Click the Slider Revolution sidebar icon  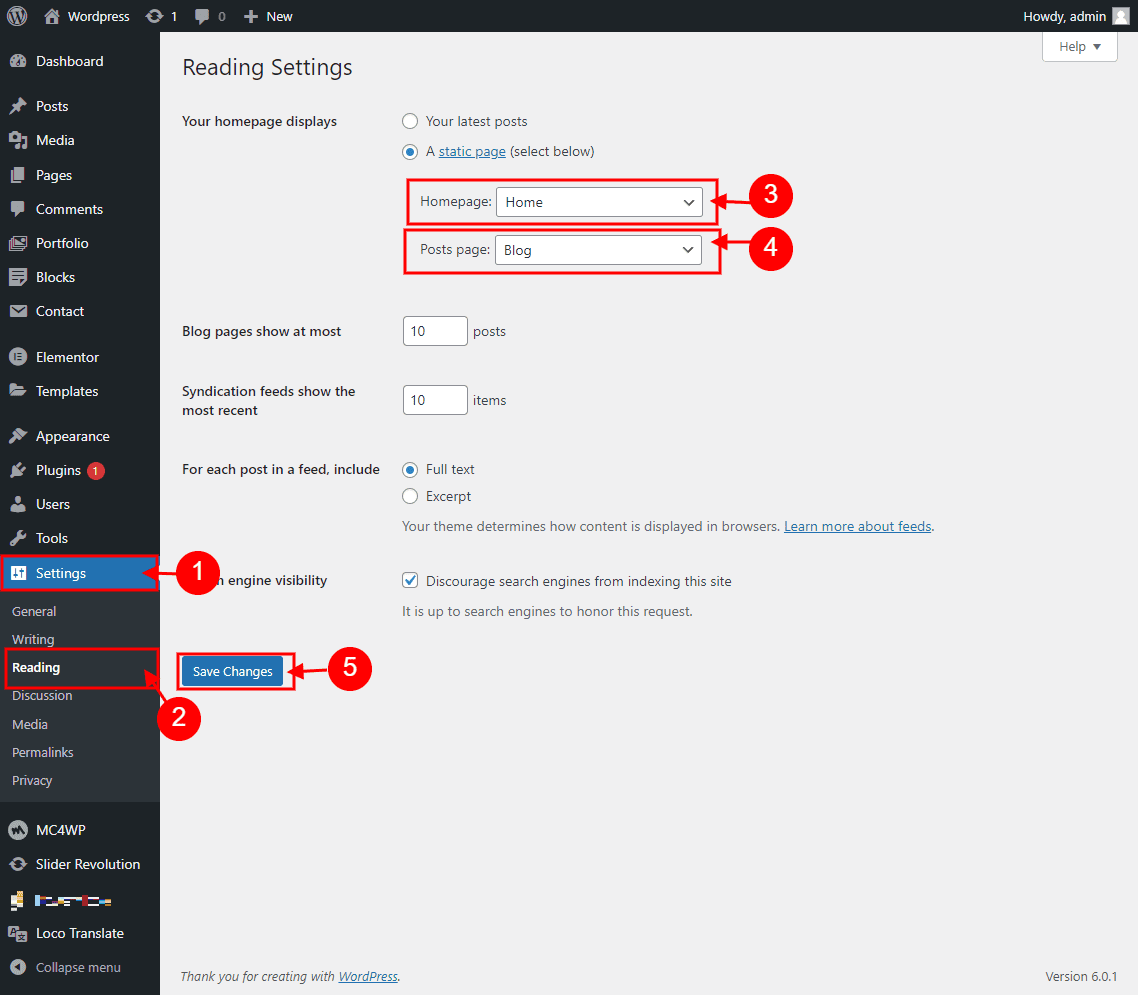[18, 864]
